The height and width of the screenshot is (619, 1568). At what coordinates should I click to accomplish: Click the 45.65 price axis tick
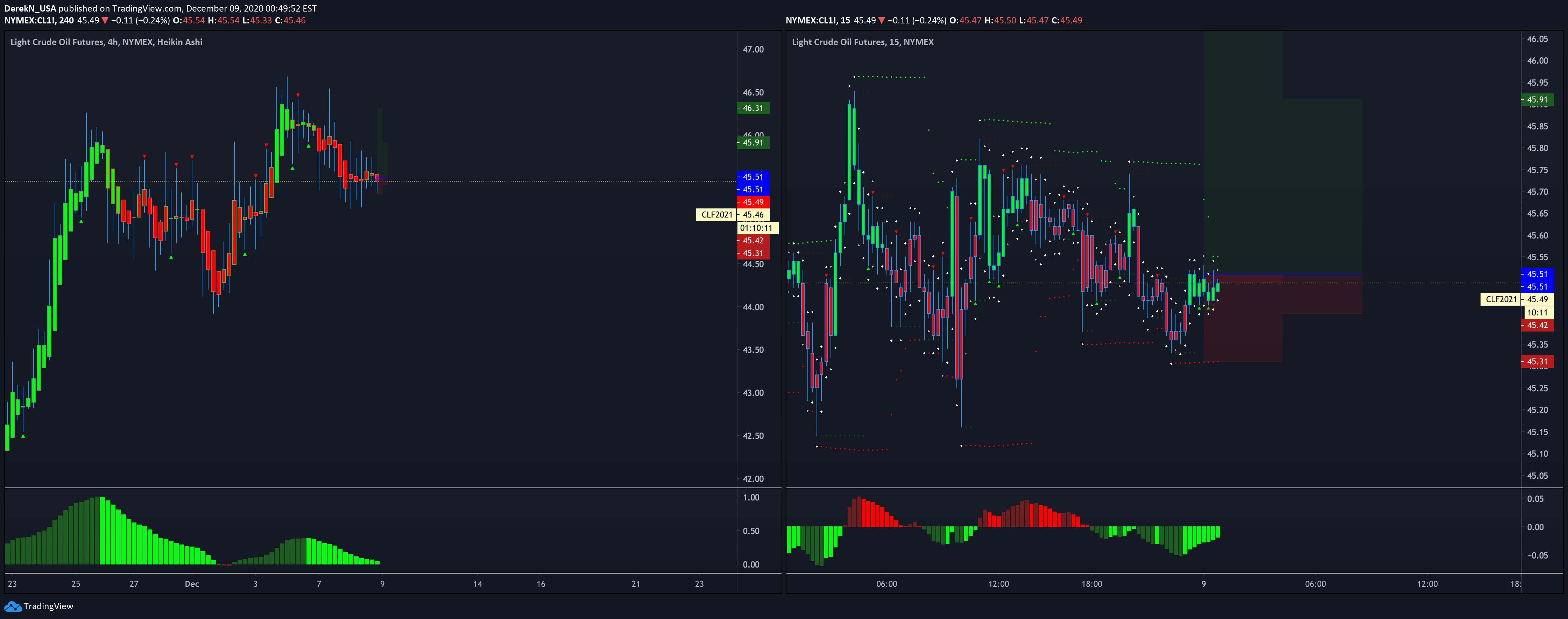point(1537,214)
